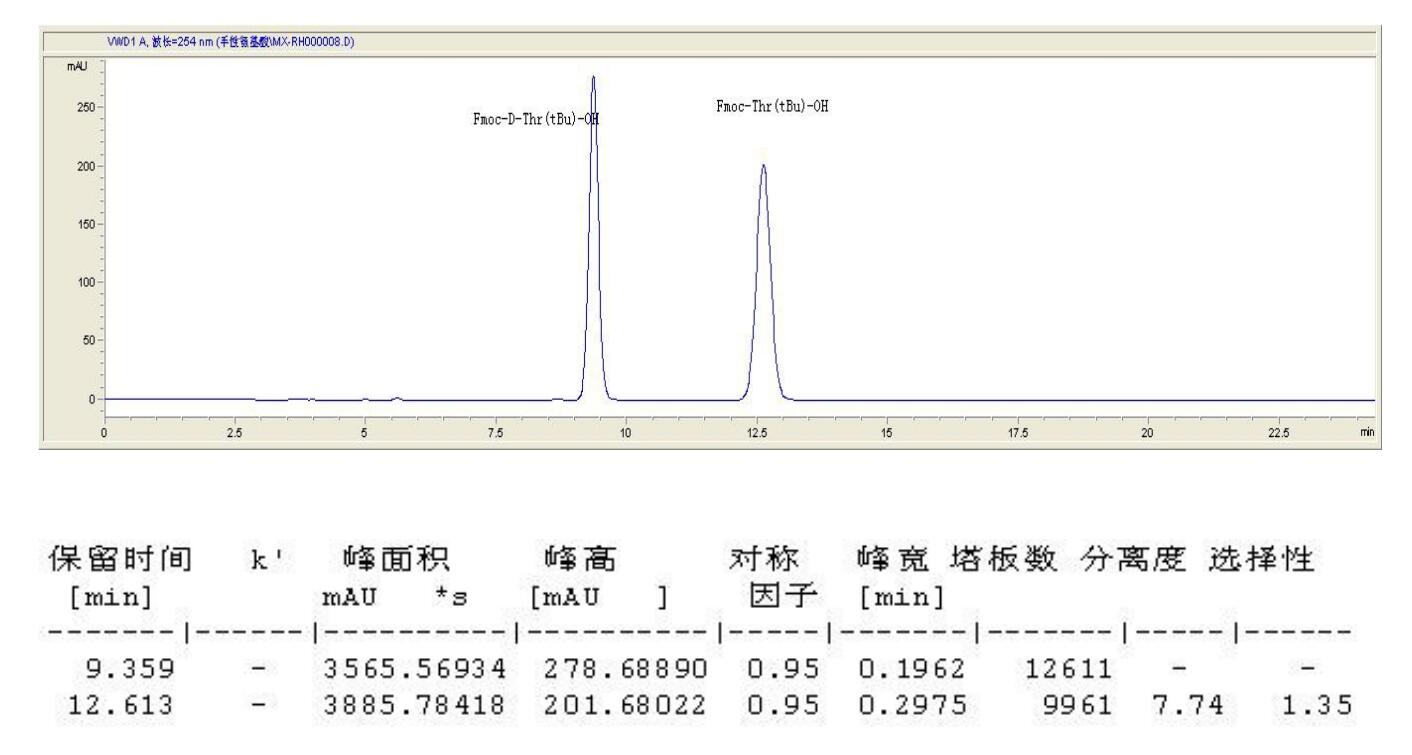Image resolution: width=1412 pixels, height=755 pixels.
Task: Click the apex of the second, shorter peak
Action: 763,166
